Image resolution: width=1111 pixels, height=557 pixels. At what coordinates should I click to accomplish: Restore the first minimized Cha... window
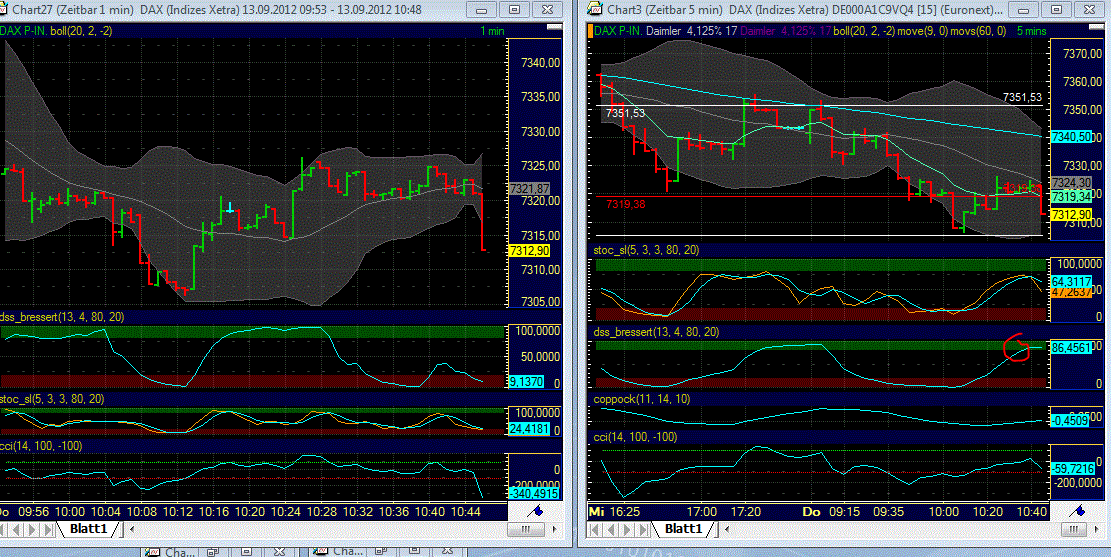click(x=213, y=551)
